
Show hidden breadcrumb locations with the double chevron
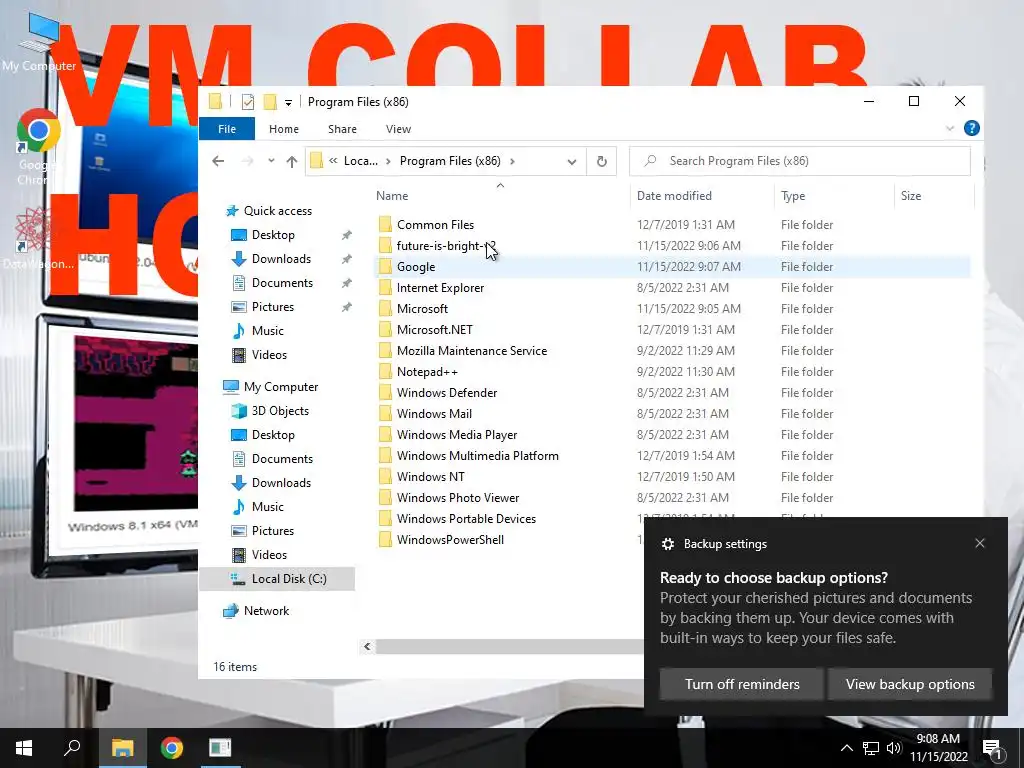pyautogui.click(x=333, y=161)
